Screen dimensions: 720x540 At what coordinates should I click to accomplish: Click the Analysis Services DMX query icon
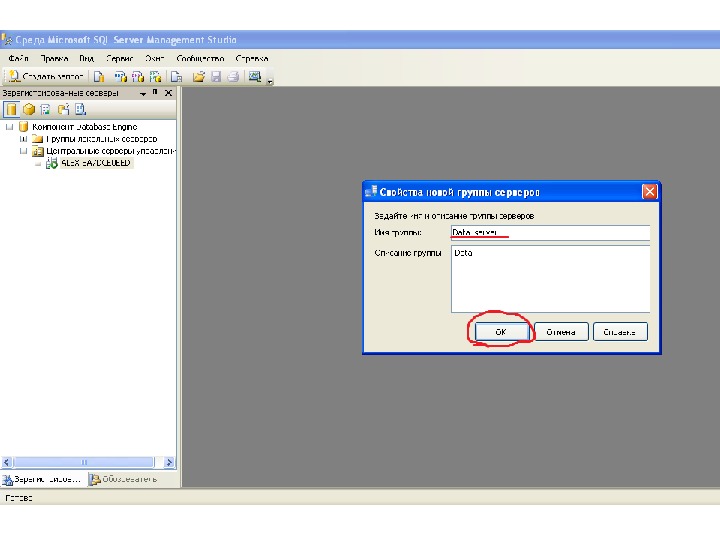point(138,76)
